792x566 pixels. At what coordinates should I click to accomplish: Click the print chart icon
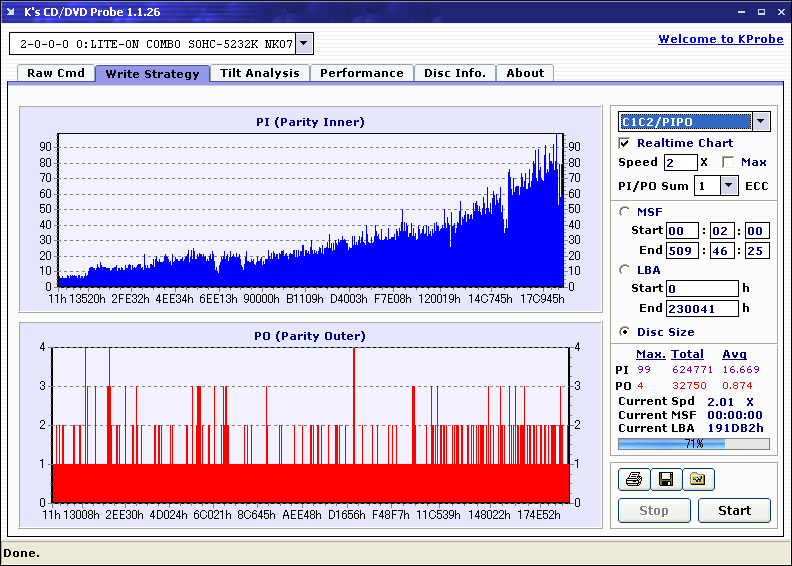pos(633,480)
